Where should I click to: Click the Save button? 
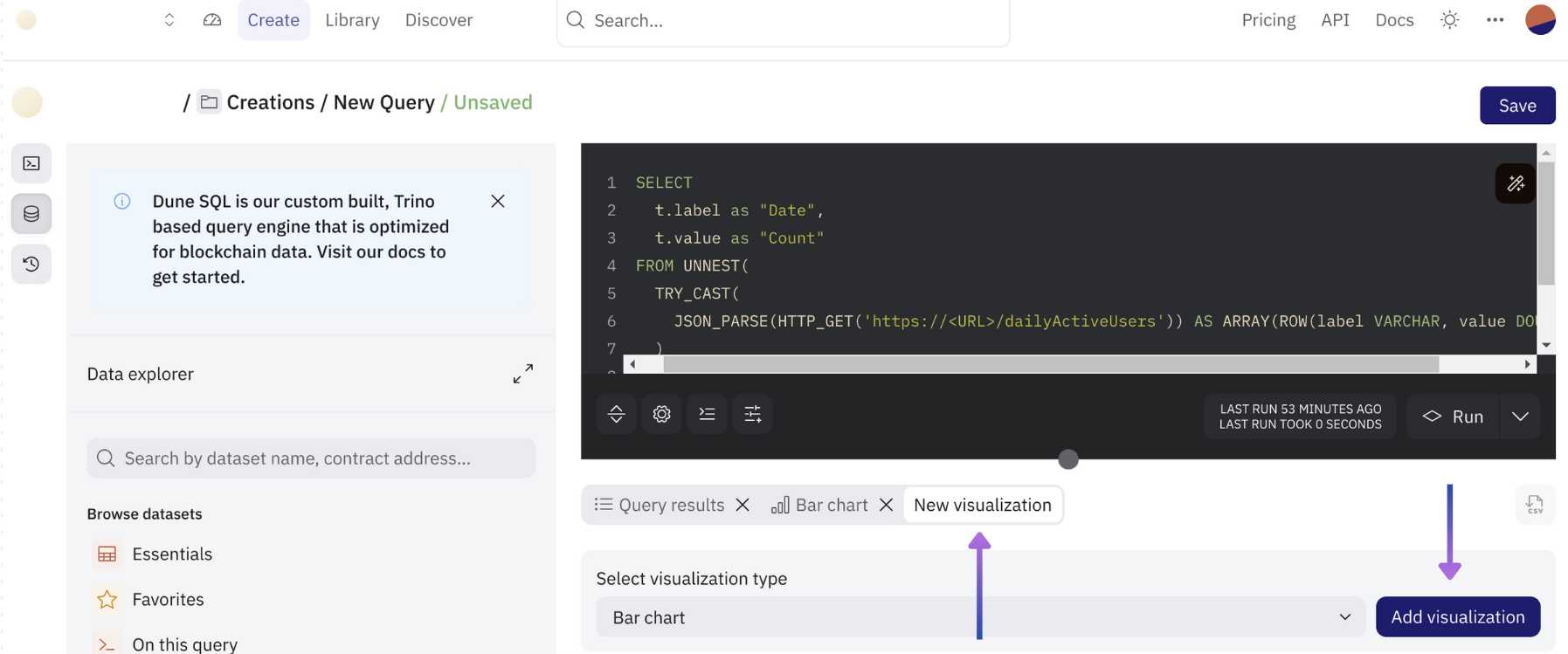(1516, 106)
